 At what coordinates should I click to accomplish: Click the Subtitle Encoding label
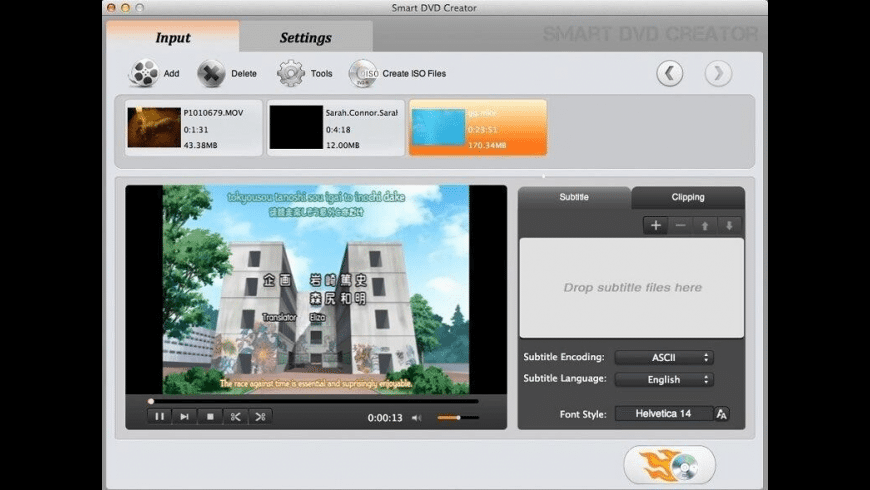pyautogui.click(x=564, y=357)
